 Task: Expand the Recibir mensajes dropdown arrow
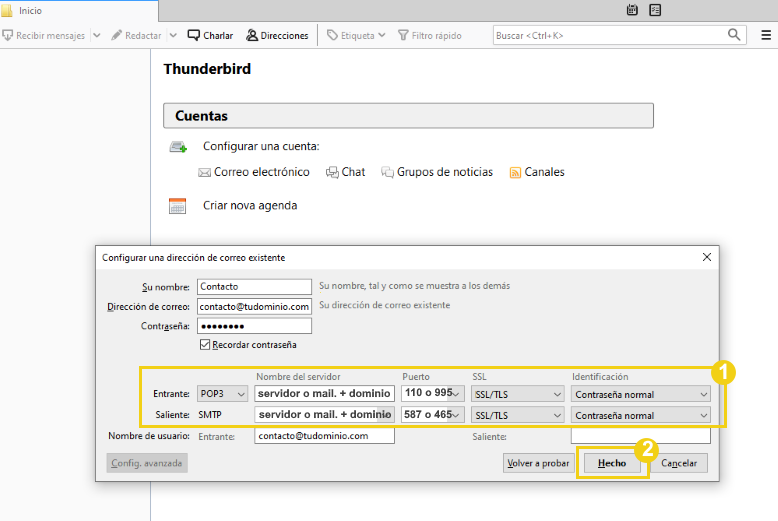pos(97,36)
